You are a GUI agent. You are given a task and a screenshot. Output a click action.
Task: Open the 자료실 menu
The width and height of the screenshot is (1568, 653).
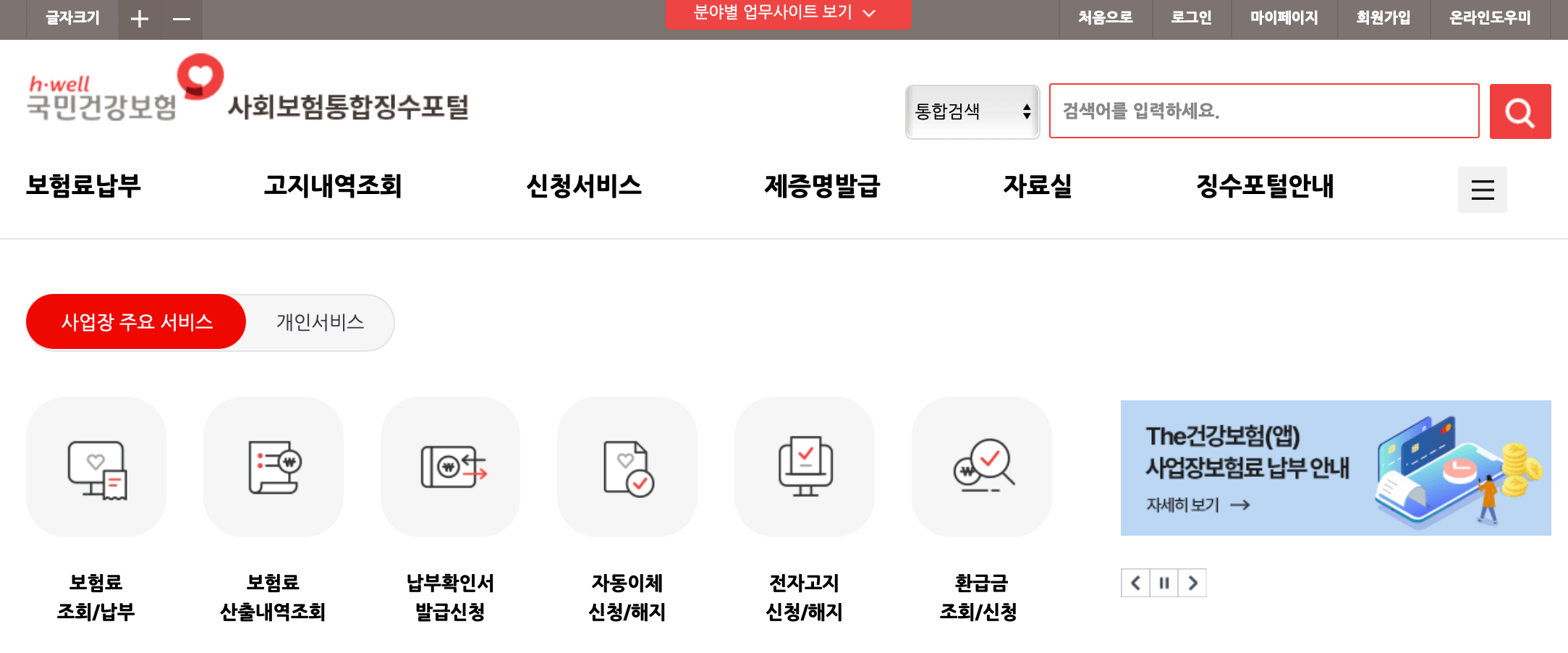1038,187
